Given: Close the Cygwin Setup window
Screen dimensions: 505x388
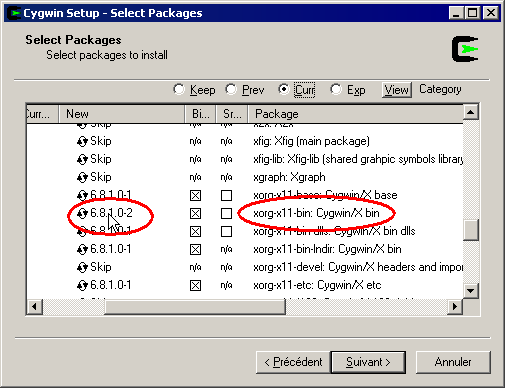Looking at the screenshot, I should click(491, 13).
